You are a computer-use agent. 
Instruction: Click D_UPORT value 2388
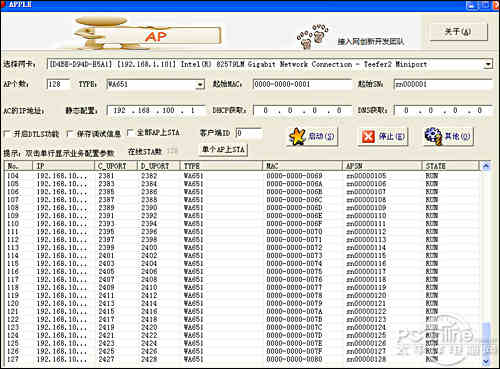(x=149, y=200)
